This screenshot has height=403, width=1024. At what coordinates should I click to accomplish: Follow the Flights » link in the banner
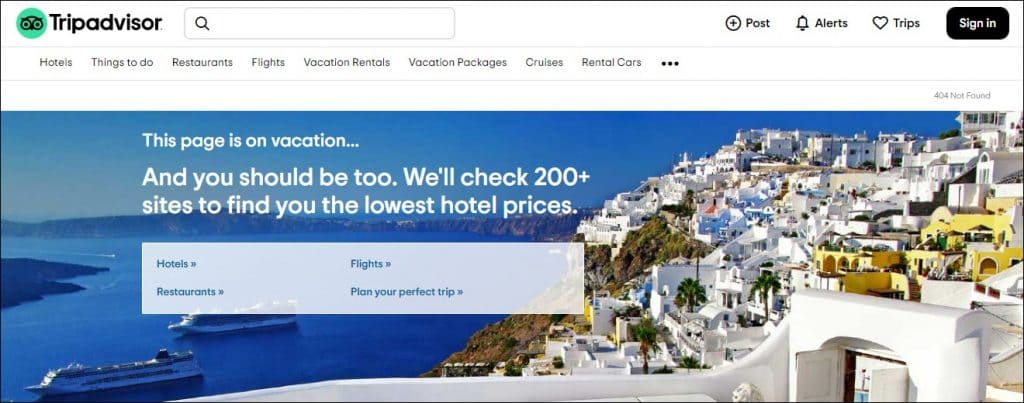click(x=371, y=264)
